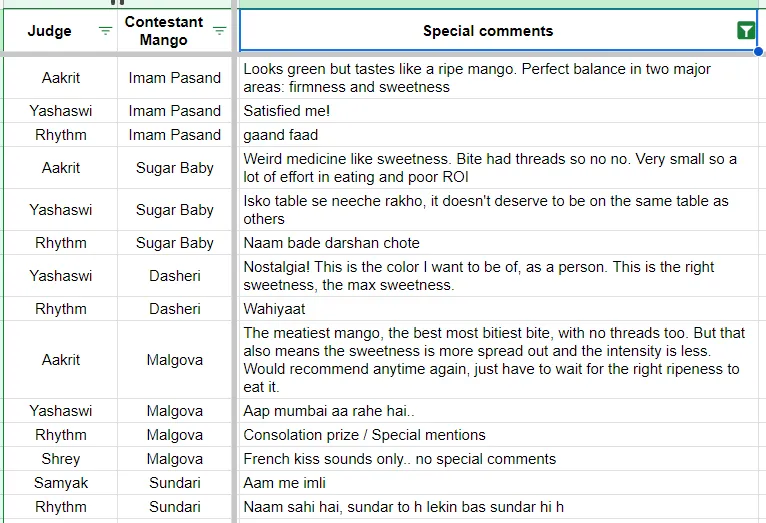The width and height of the screenshot is (766, 523).
Task: Open the Judge column filter icon
Action: pyautogui.click(x=106, y=31)
